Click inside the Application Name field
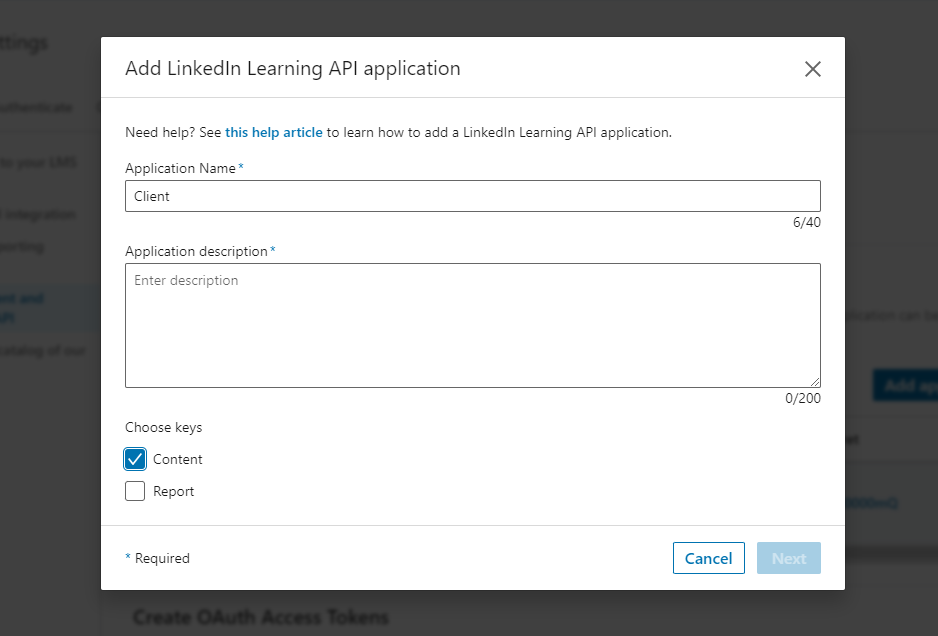This screenshot has width=938, height=636. pos(472,196)
